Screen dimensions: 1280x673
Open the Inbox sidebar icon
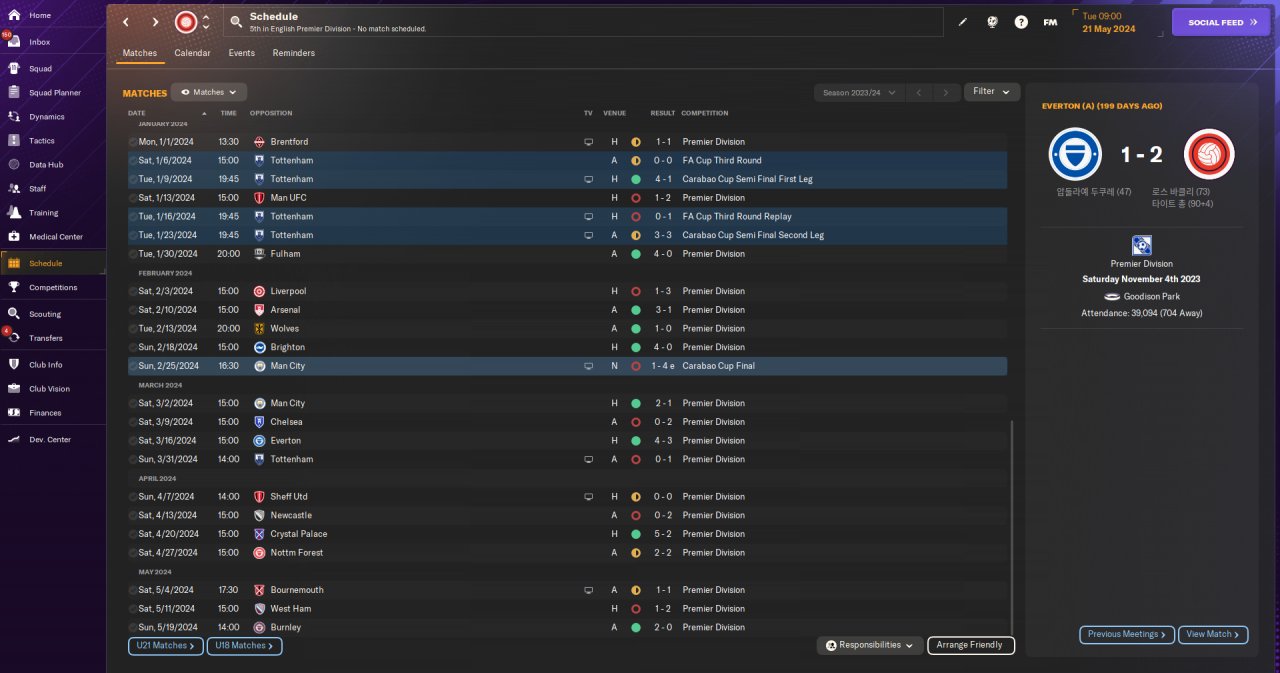[14, 42]
